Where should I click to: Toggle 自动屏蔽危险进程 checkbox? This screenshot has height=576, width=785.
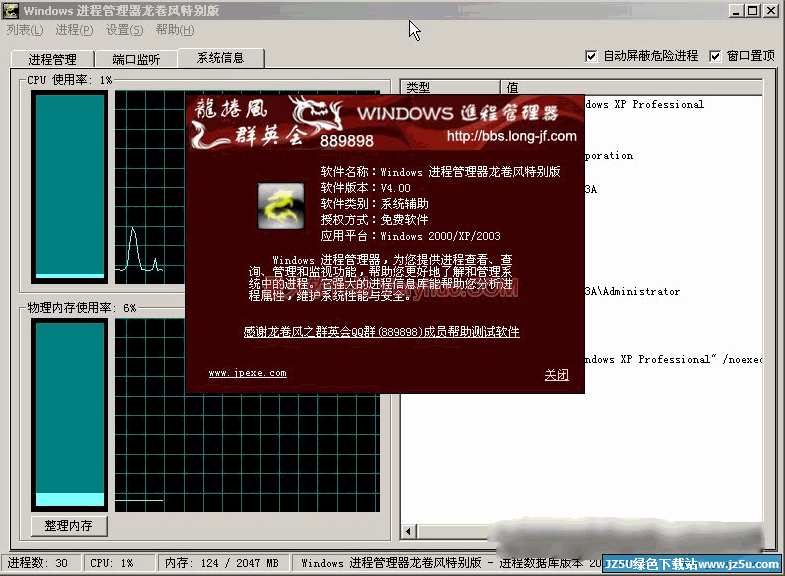(x=591, y=56)
